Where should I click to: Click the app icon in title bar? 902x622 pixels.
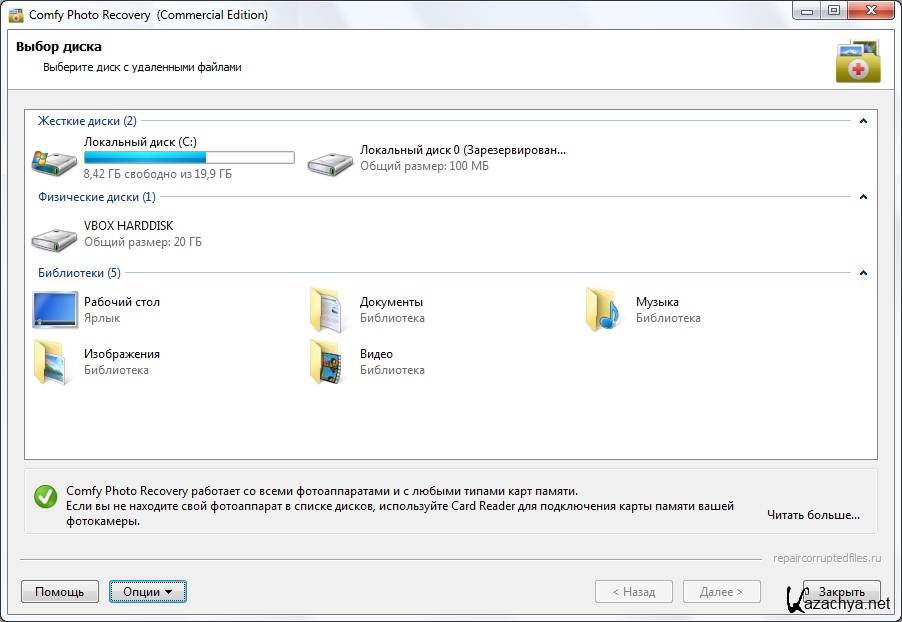tap(15, 15)
